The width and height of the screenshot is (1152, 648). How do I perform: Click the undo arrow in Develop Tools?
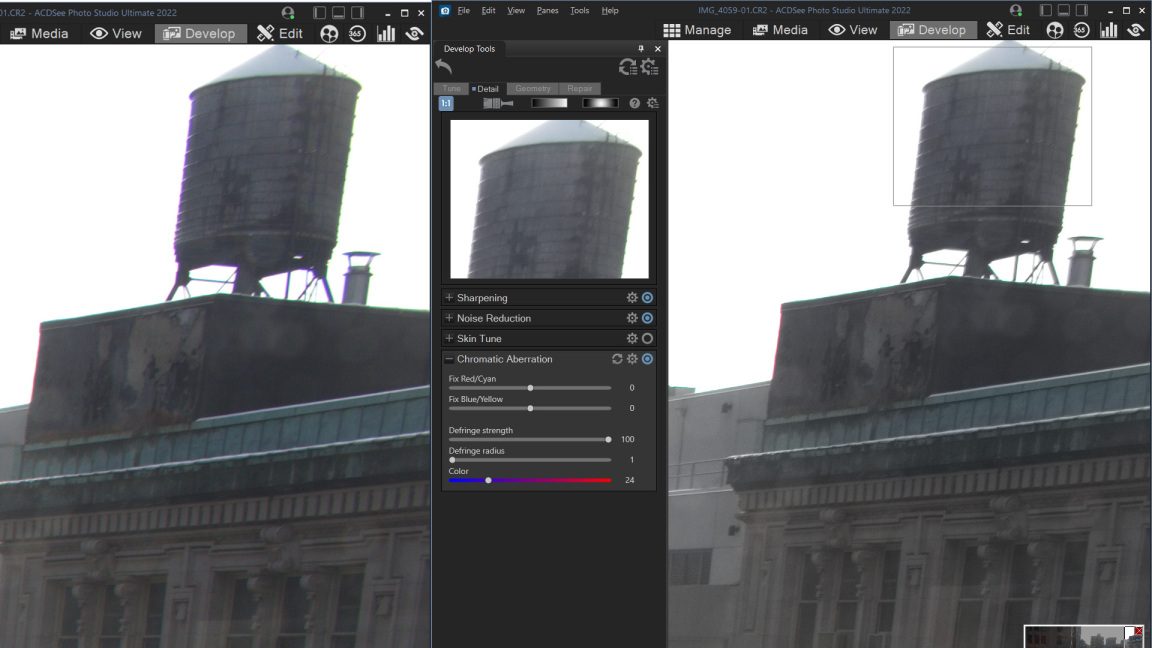click(444, 67)
